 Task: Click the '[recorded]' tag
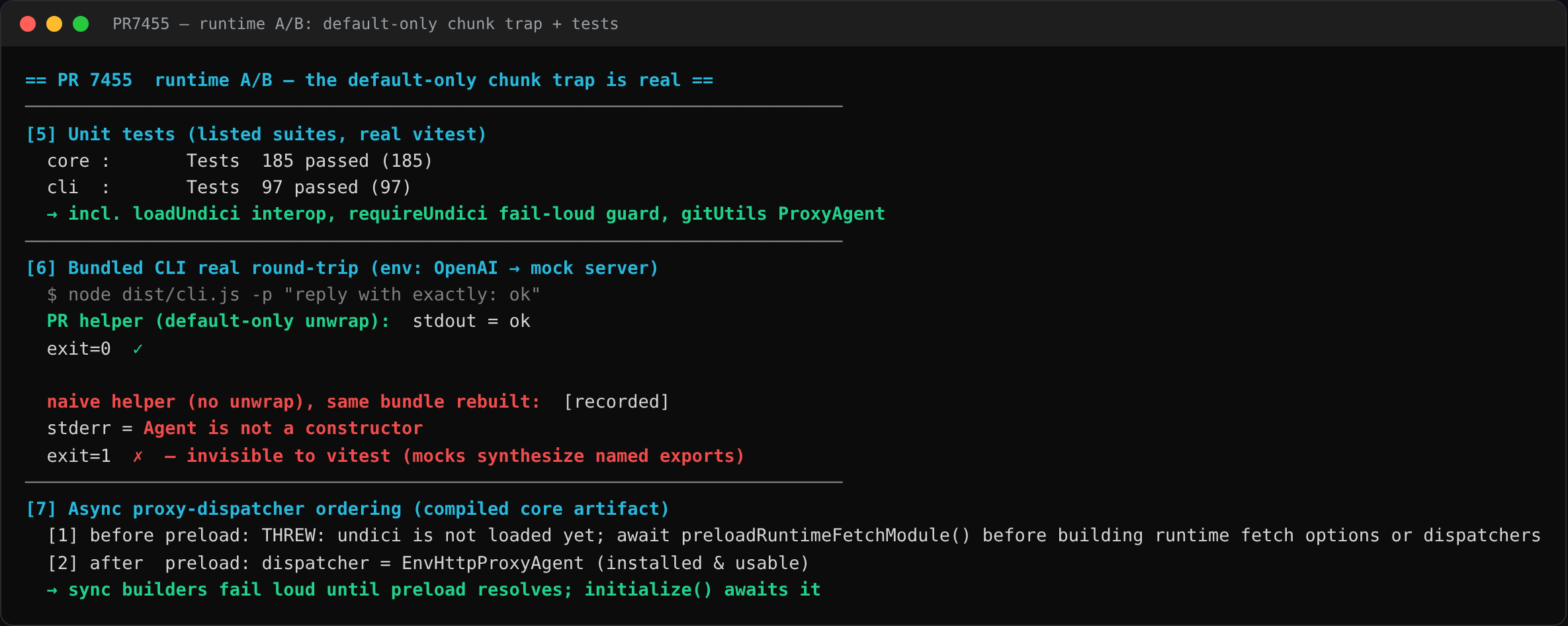tap(616, 402)
